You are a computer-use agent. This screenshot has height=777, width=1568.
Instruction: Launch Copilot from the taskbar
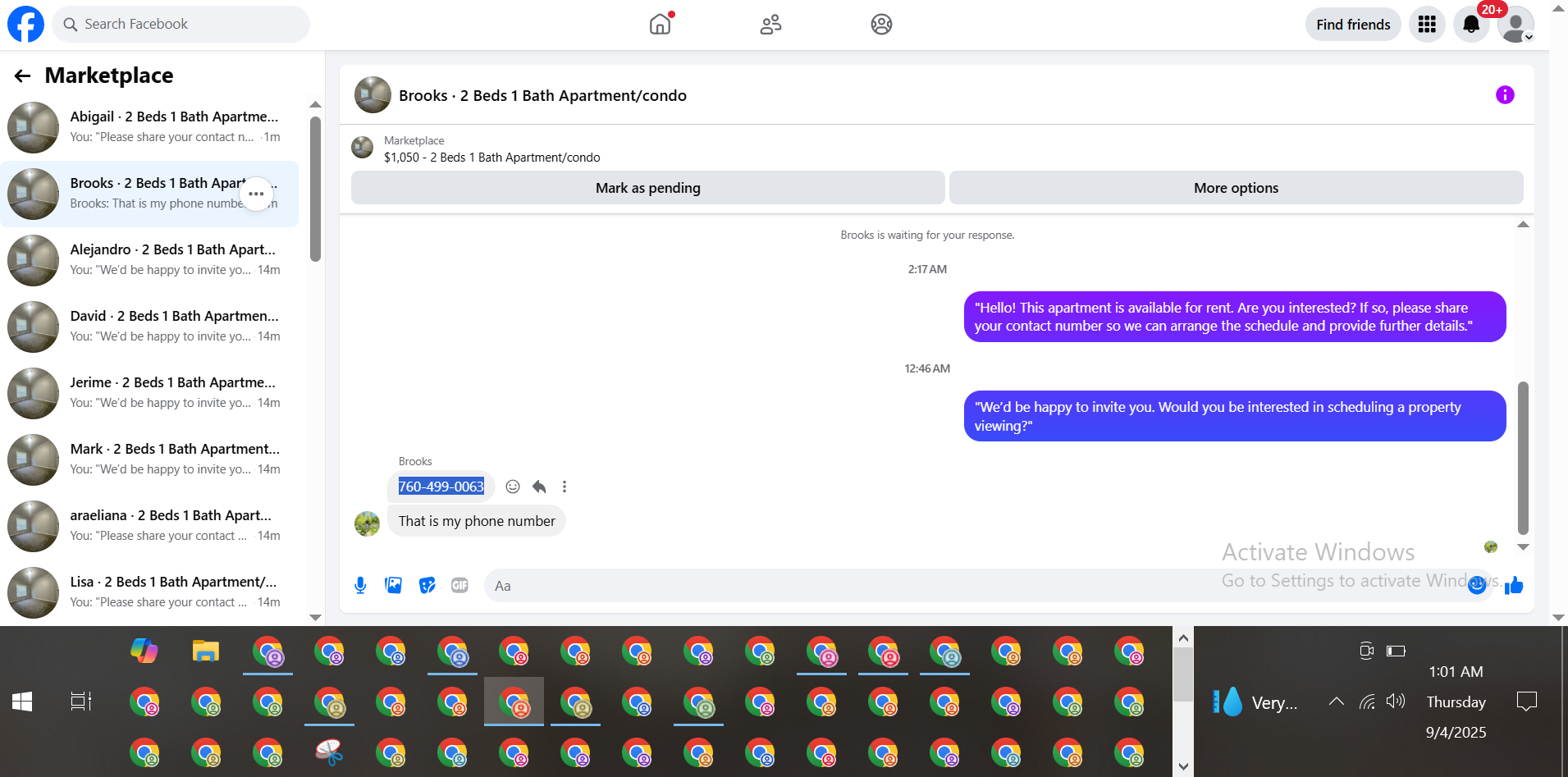(144, 651)
